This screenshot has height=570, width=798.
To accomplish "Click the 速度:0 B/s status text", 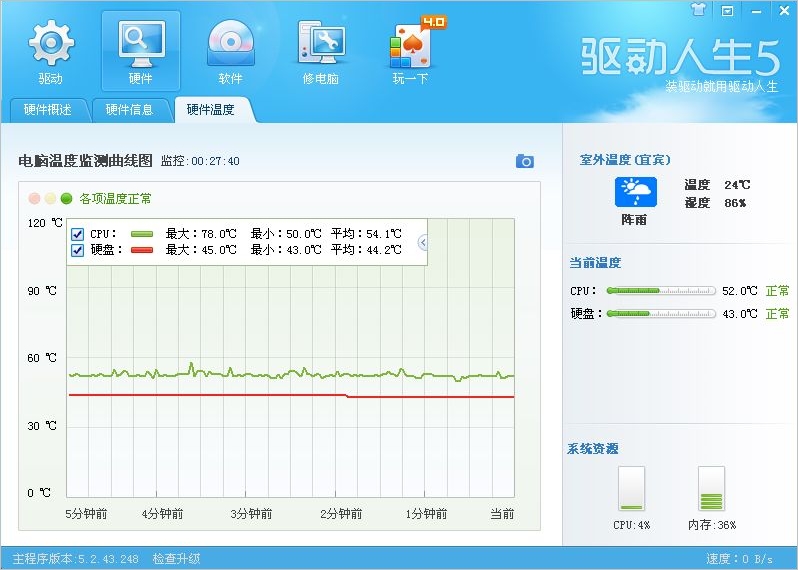I will click(739, 558).
